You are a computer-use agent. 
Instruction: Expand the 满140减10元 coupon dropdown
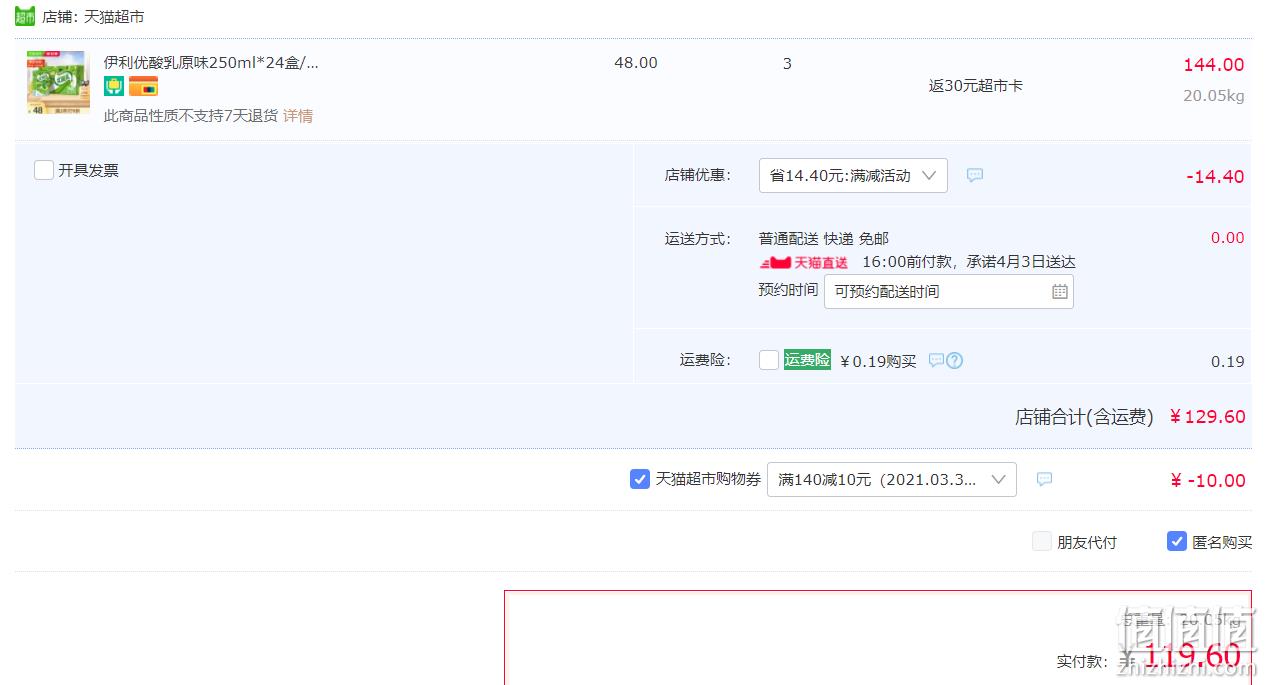892,479
